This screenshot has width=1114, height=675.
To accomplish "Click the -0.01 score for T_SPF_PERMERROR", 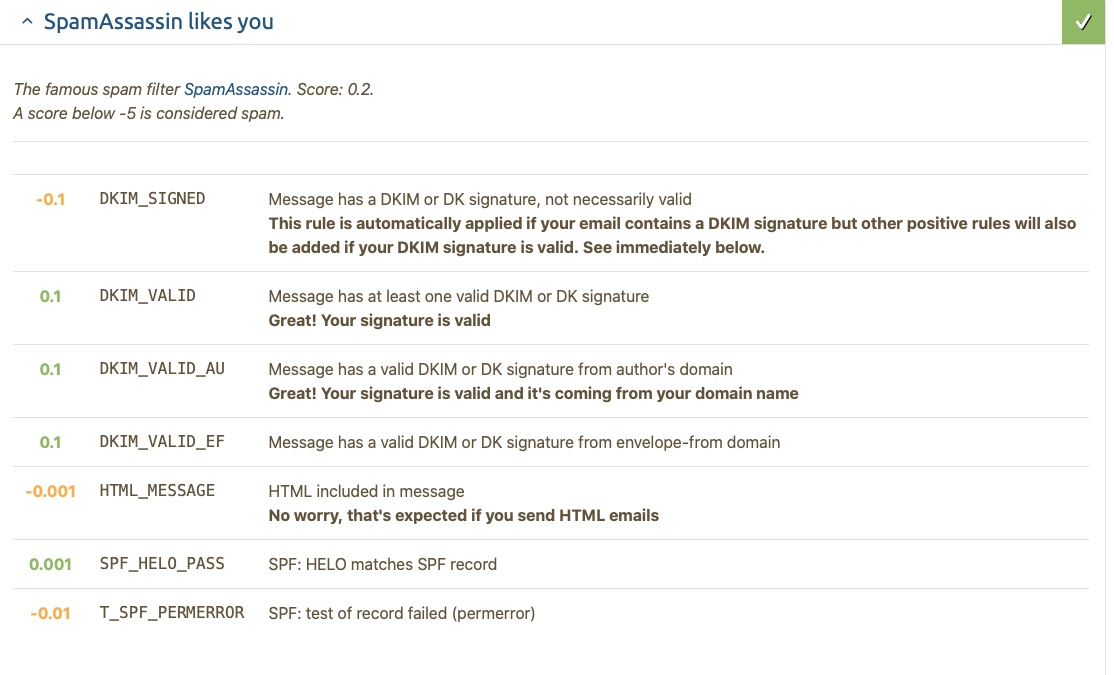I will pyautogui.click(x=50, y=613).
